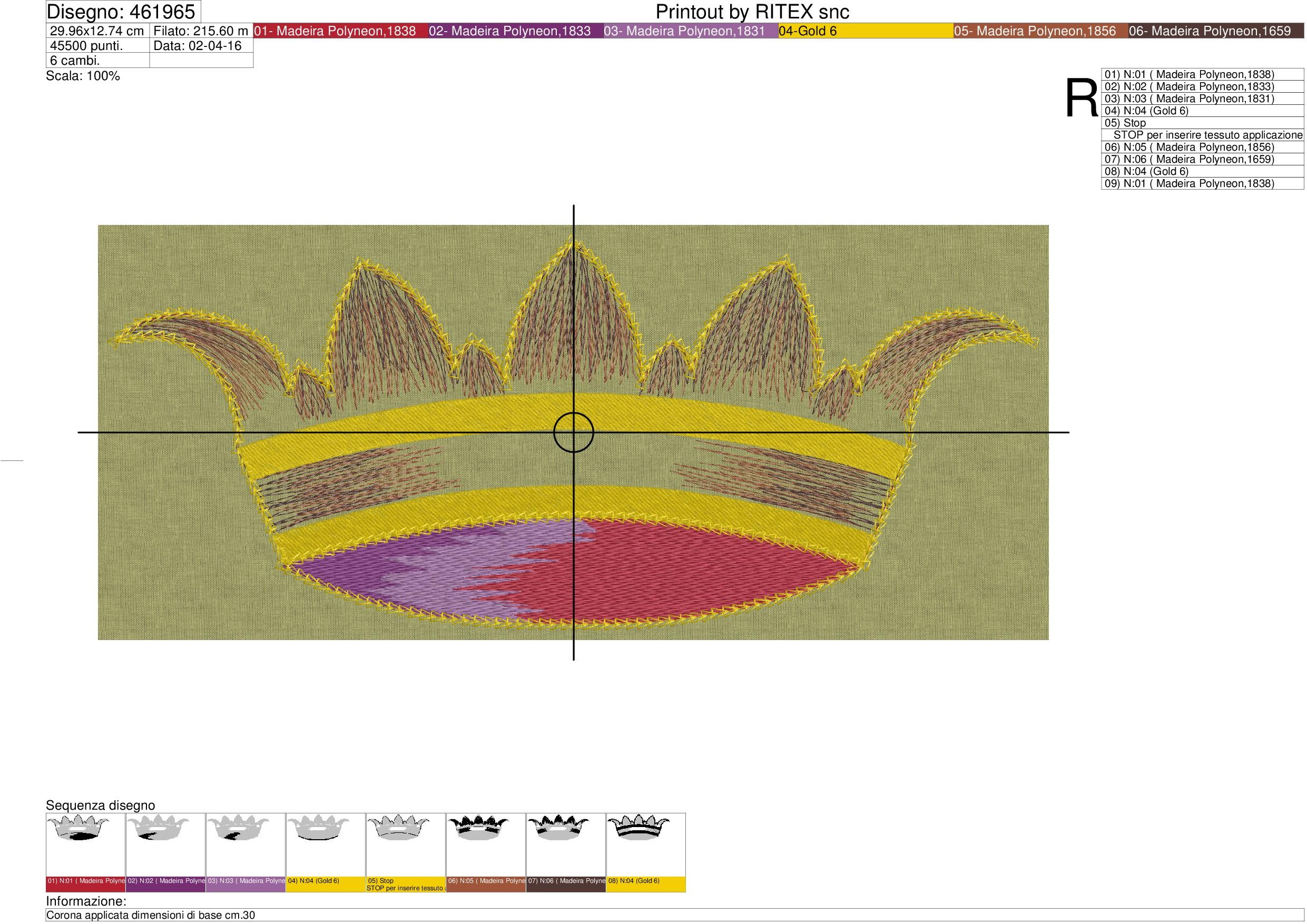Select the 45500 punti. cell

pyautogui.click(x=97, y=46)
